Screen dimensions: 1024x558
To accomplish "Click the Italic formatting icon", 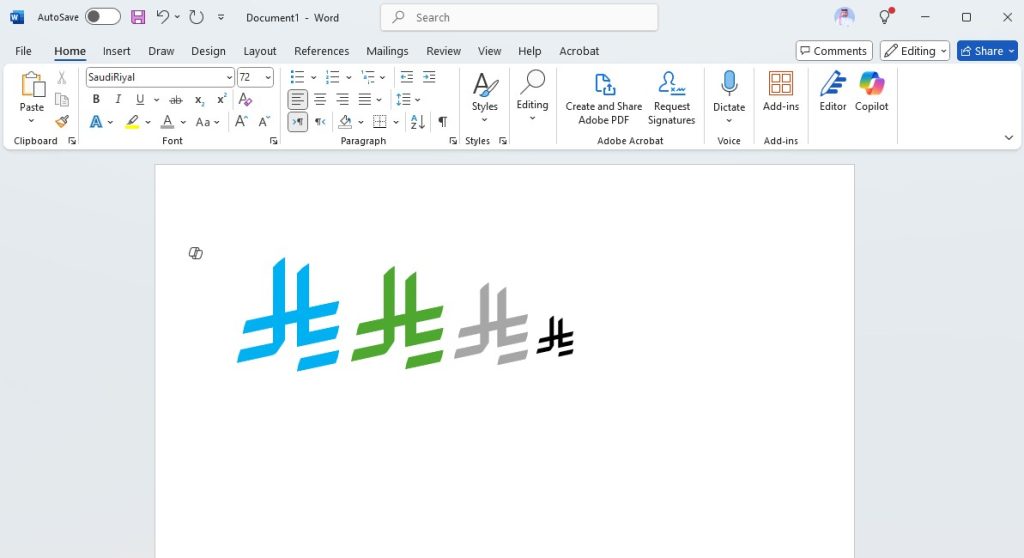I will tap(118, 99).
